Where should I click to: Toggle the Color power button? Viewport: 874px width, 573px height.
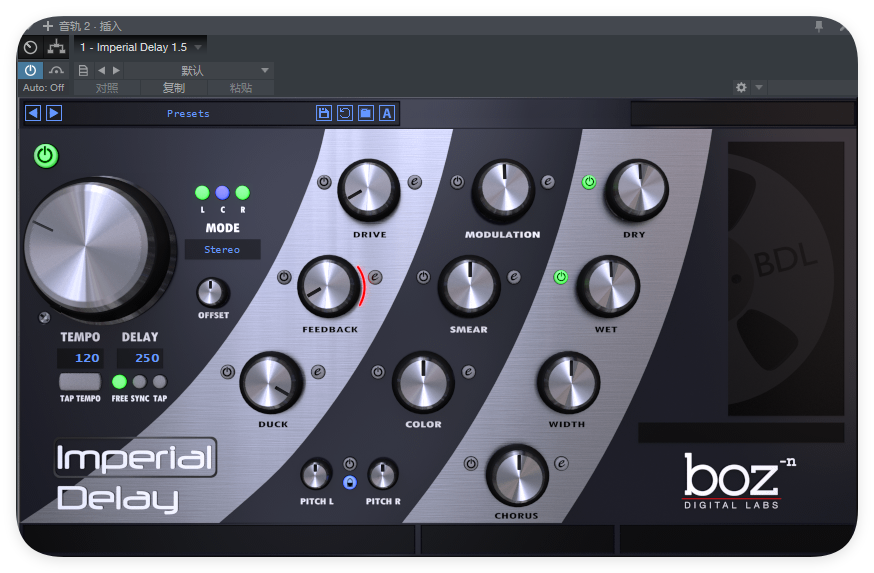tap(378, 372)
